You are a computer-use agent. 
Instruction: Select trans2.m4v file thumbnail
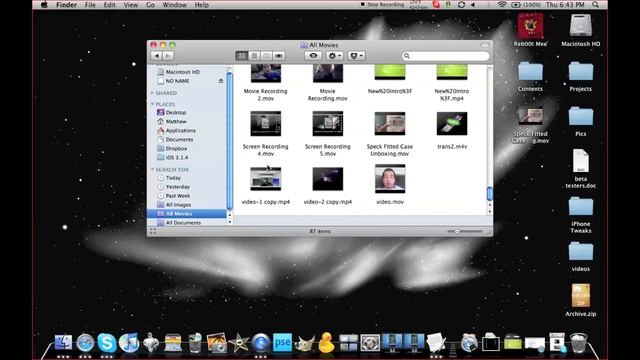click(452, 124)
